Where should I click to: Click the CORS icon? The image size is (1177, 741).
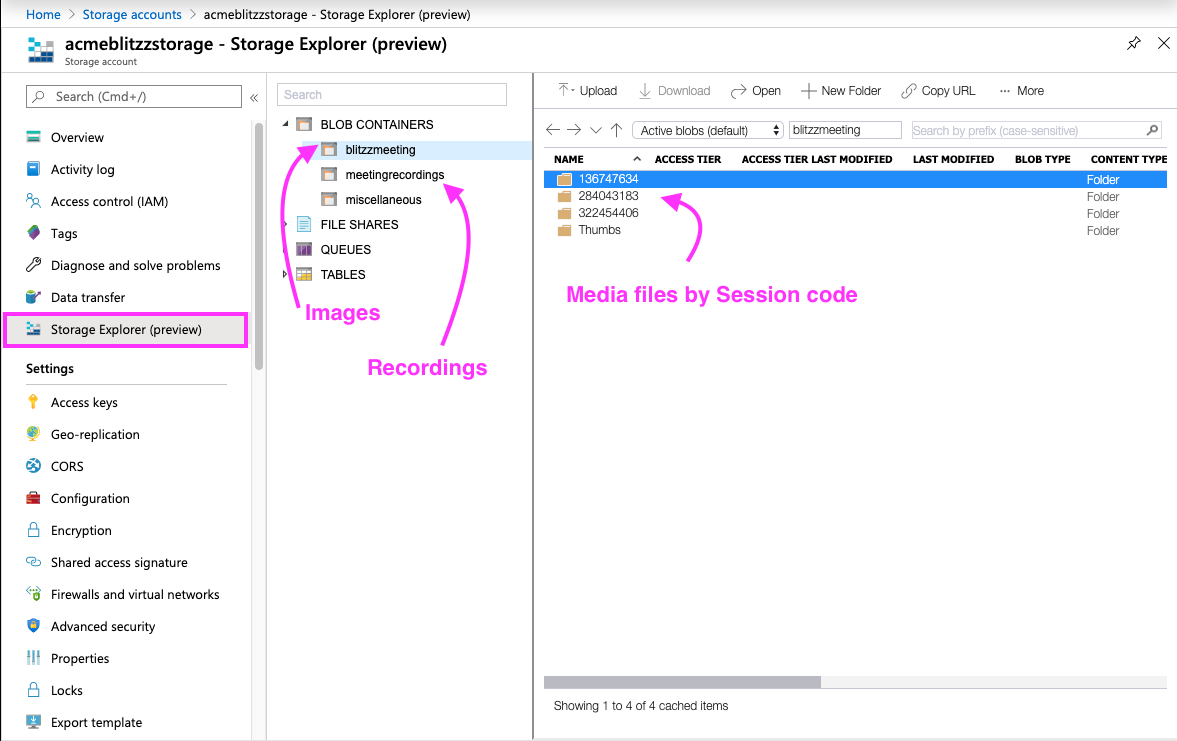pyautogui.click(x=33, y=465)
